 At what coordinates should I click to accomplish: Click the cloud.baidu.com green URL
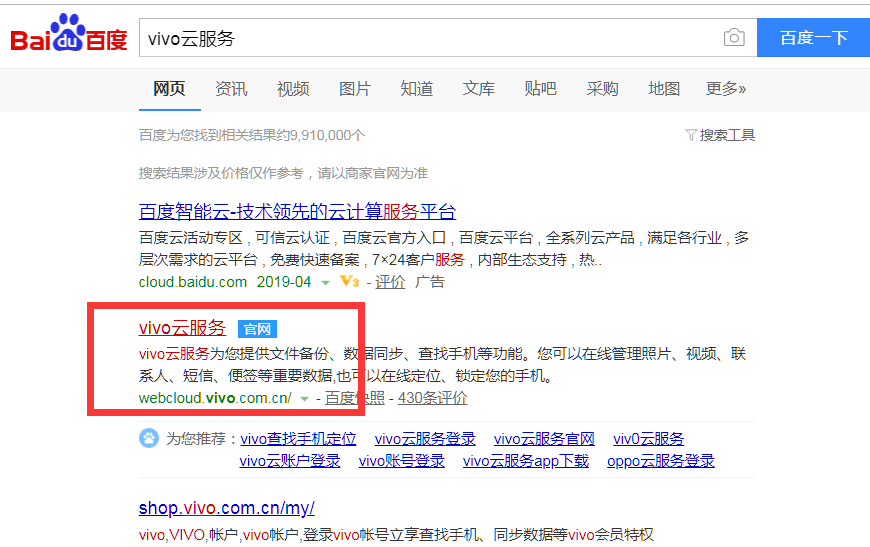(193, 282)
